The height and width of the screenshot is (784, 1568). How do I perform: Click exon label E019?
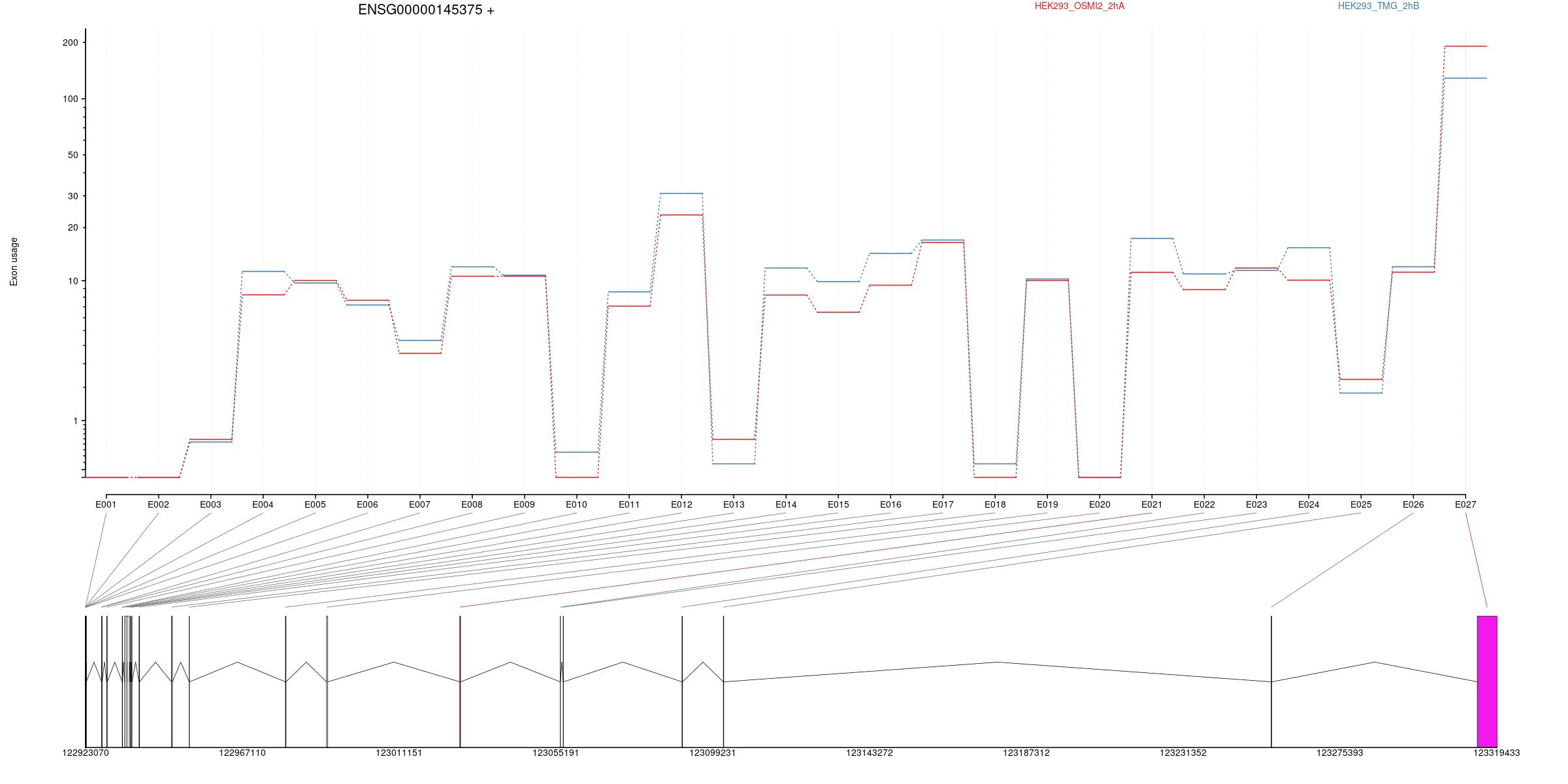pos(1047,504)
